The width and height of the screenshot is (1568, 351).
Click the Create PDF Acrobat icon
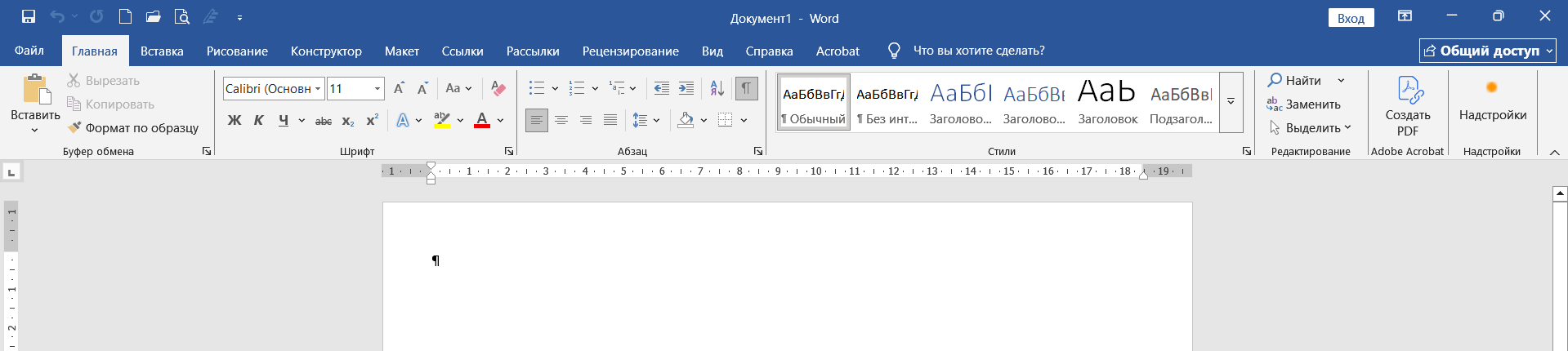[1408, 90]
